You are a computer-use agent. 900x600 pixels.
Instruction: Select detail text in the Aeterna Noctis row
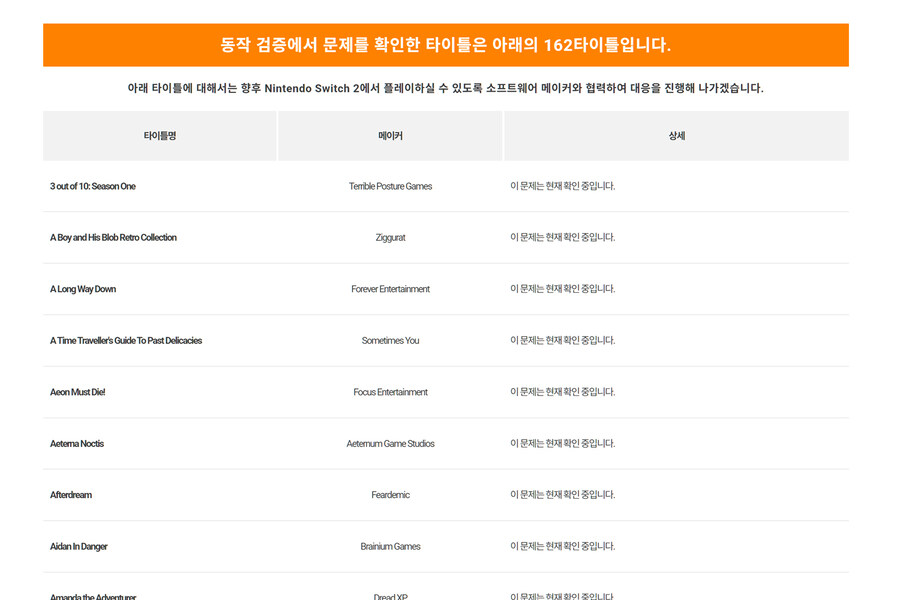click(562, 444)
